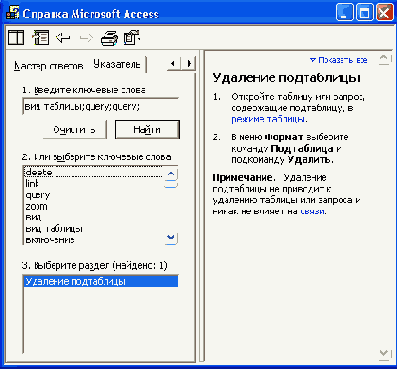Select keyword 'delete' in list
The width and height of the screenshot is (397, 369).
click(x=93, y=172)
